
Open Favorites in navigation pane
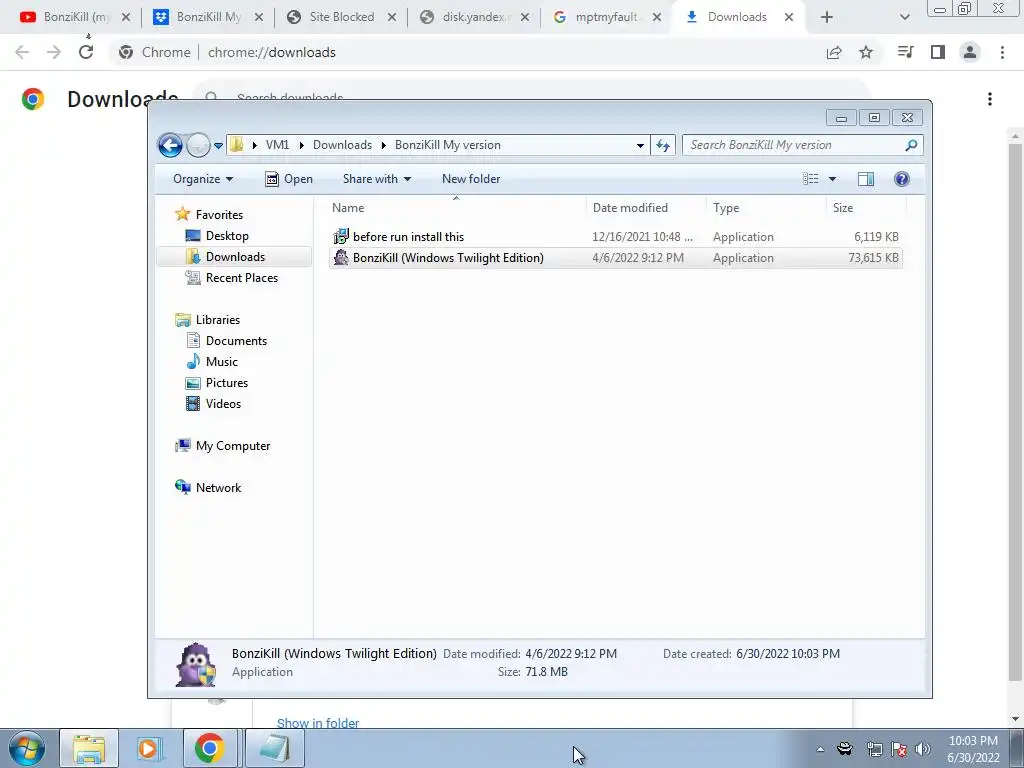pos(219,215)
